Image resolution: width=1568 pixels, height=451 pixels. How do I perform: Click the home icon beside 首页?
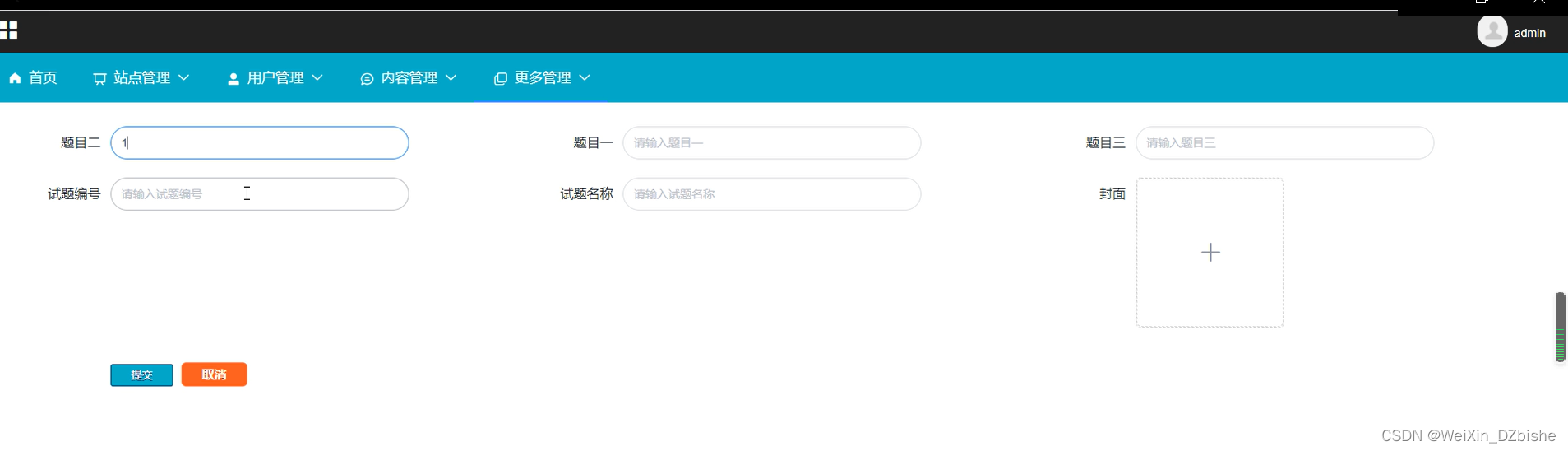pos(15,78)
